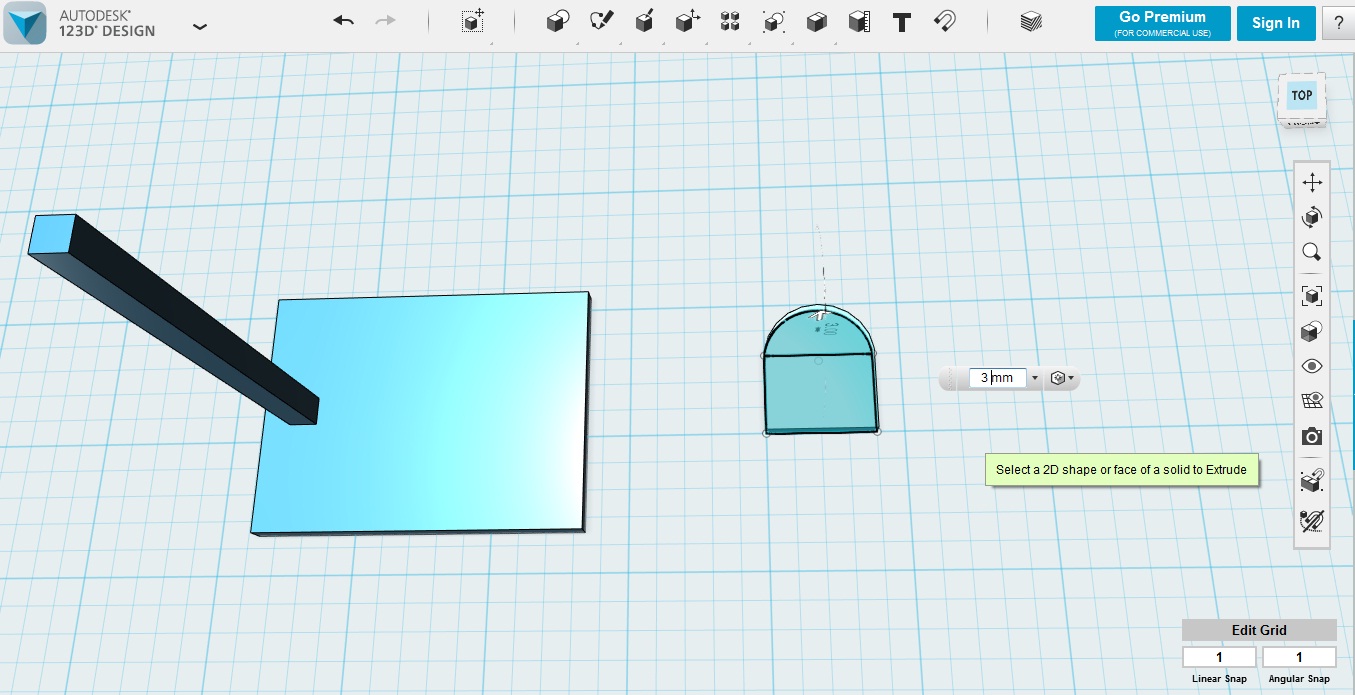Click Go Premium button
The image size is (1355, 695).
(1162, 23)
